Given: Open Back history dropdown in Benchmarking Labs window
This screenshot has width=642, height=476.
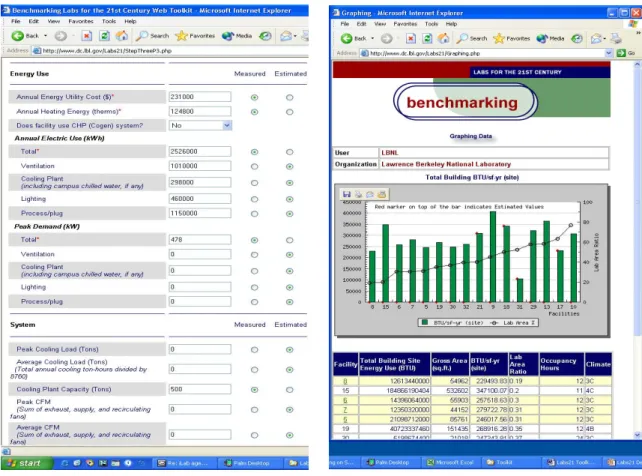Looking at the screenshot, I should [45, 36].
